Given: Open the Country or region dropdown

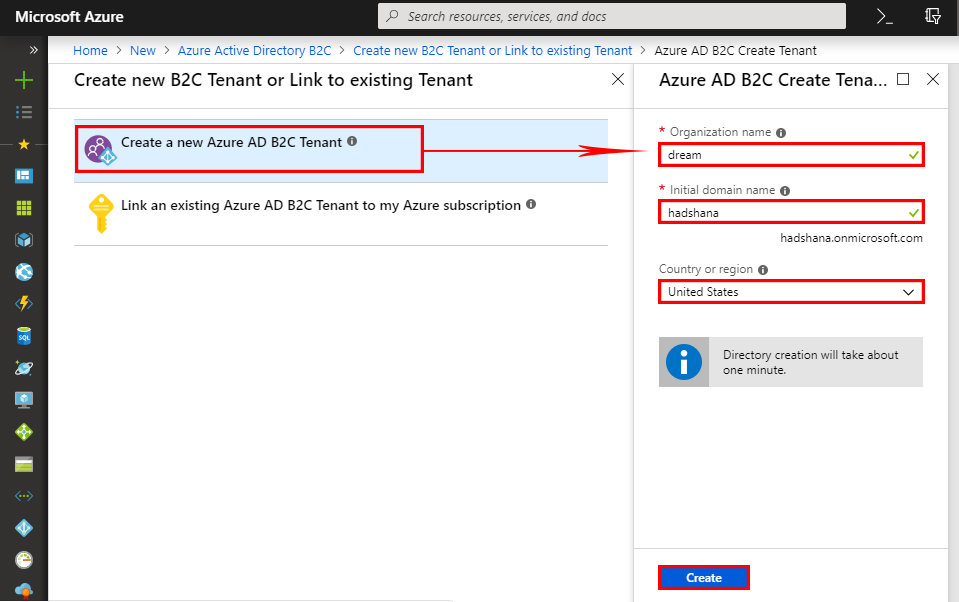Looking at the screenshot, I should (791, 292).
